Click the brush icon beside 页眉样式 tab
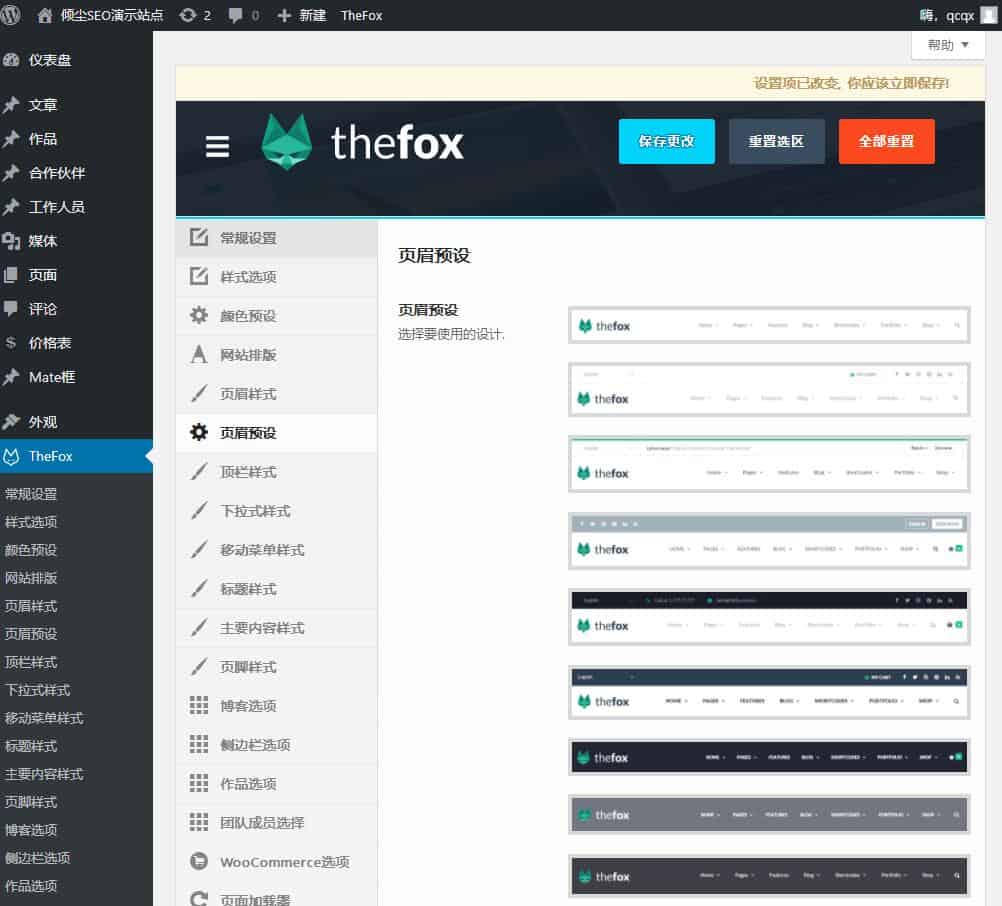1002x906 pixels. (x=199, y=393)
